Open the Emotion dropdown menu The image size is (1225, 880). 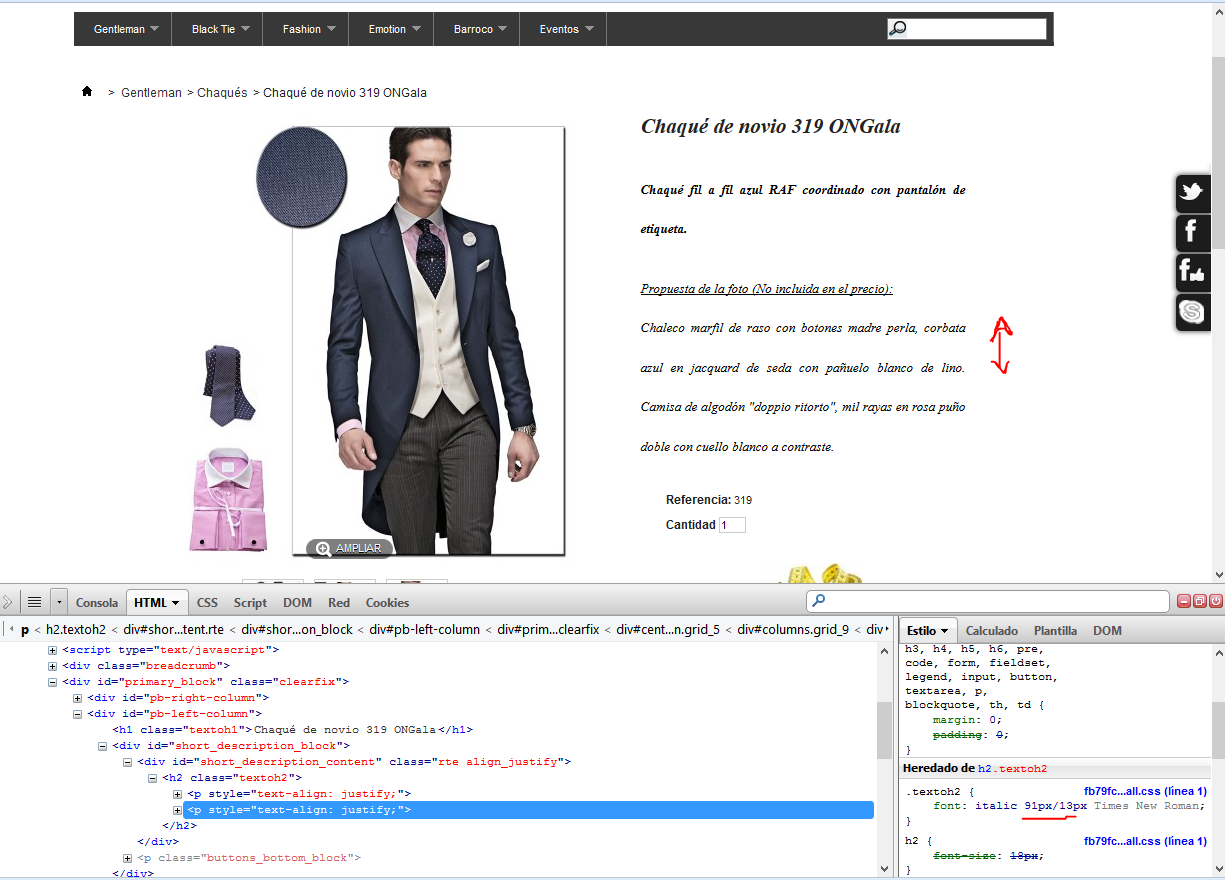pos(394,29)
